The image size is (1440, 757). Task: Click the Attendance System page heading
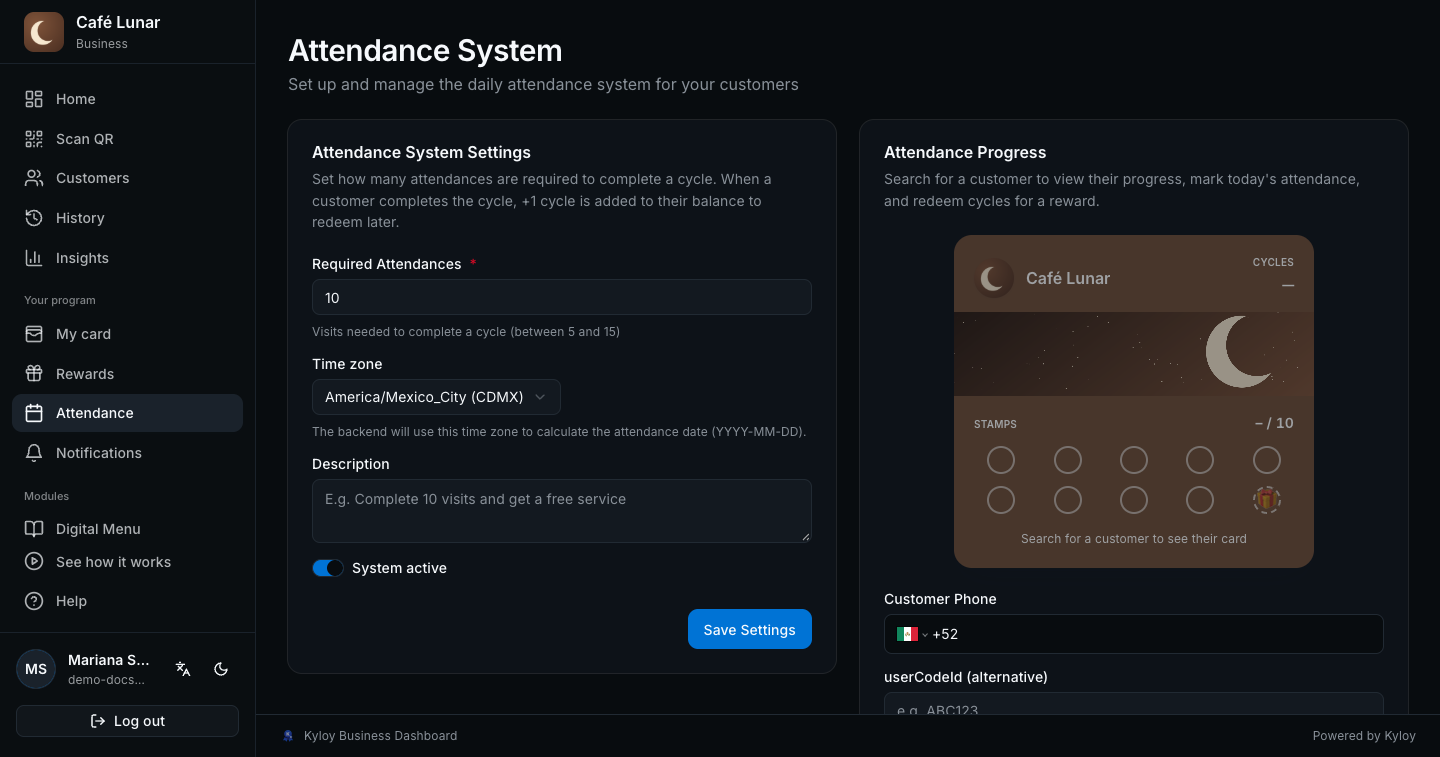[425, 50]
